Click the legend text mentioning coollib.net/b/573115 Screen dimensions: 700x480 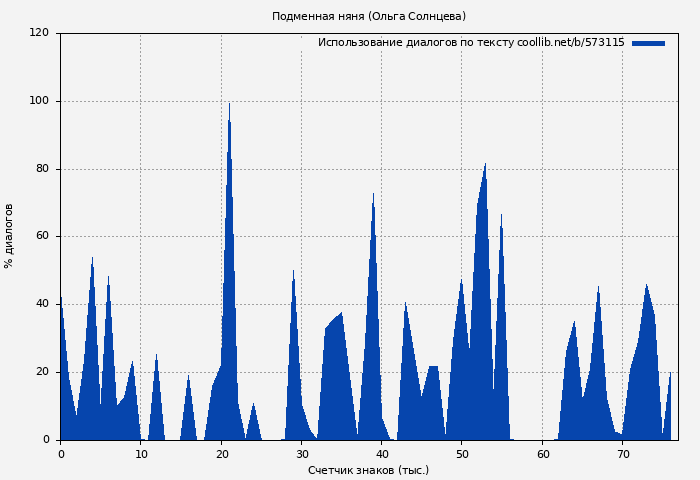(470, 43)
